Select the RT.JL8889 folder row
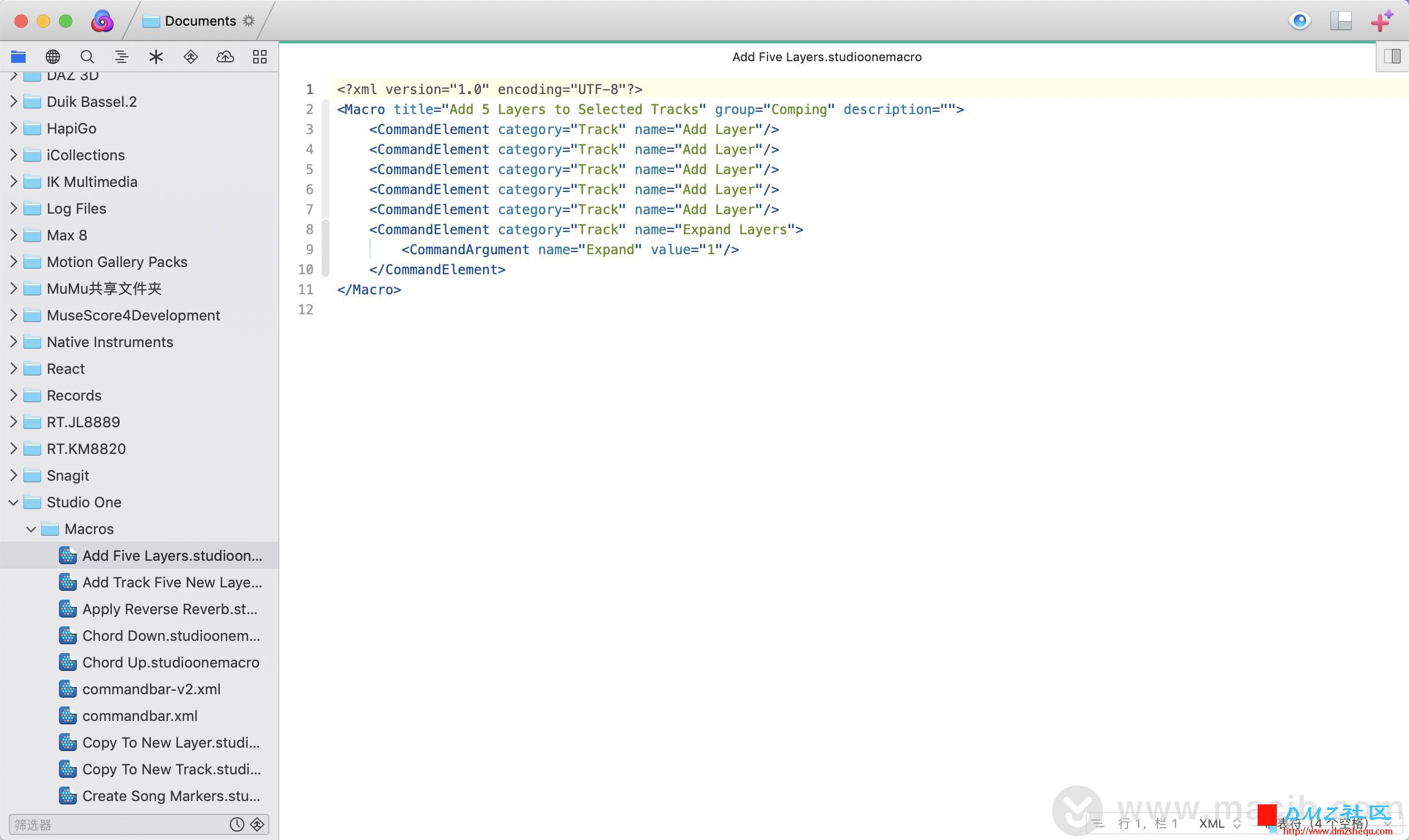Screen dimensions: 1409x840 (139, 422)
